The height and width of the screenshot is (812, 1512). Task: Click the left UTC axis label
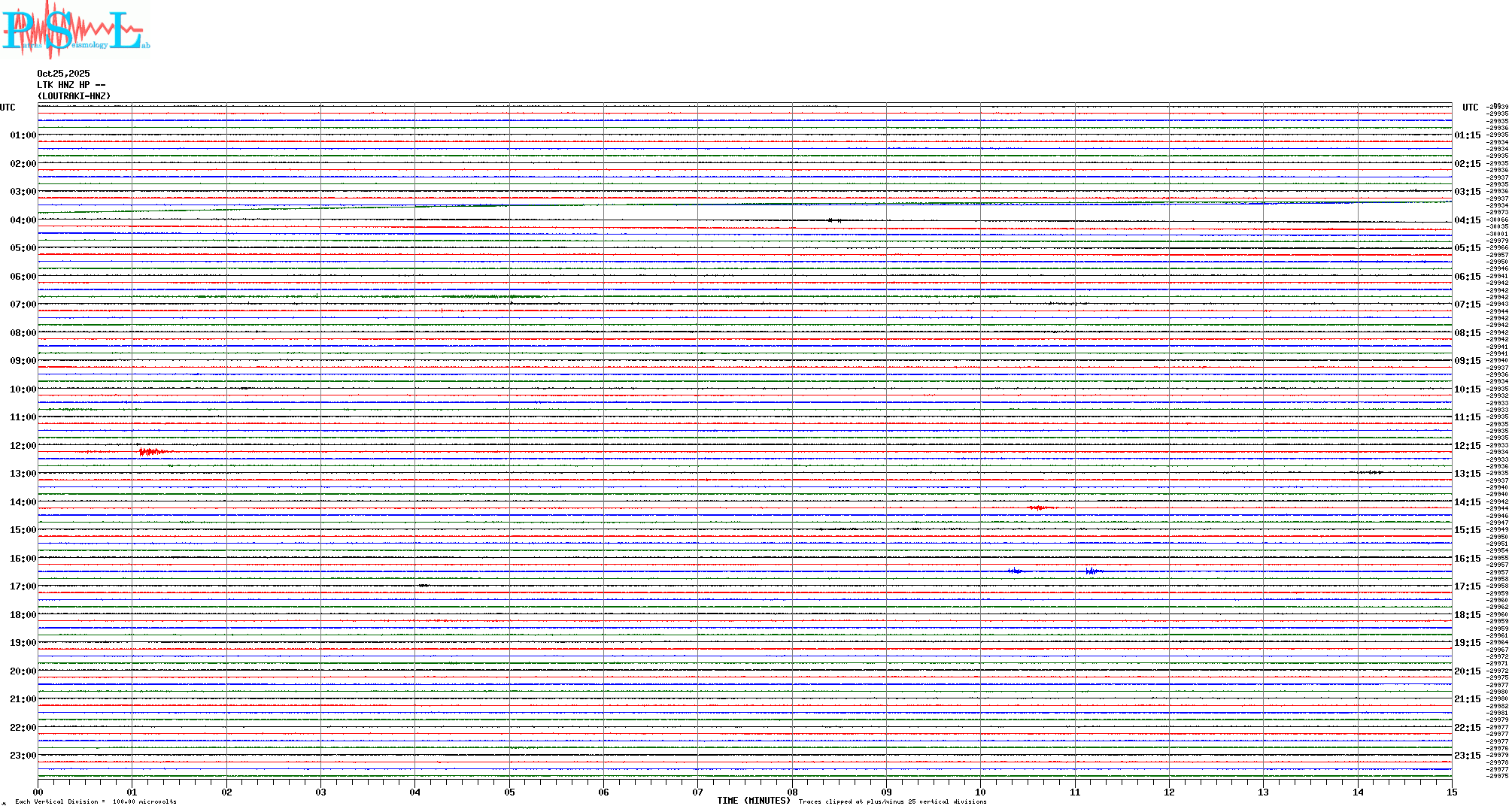pos(8,108)
